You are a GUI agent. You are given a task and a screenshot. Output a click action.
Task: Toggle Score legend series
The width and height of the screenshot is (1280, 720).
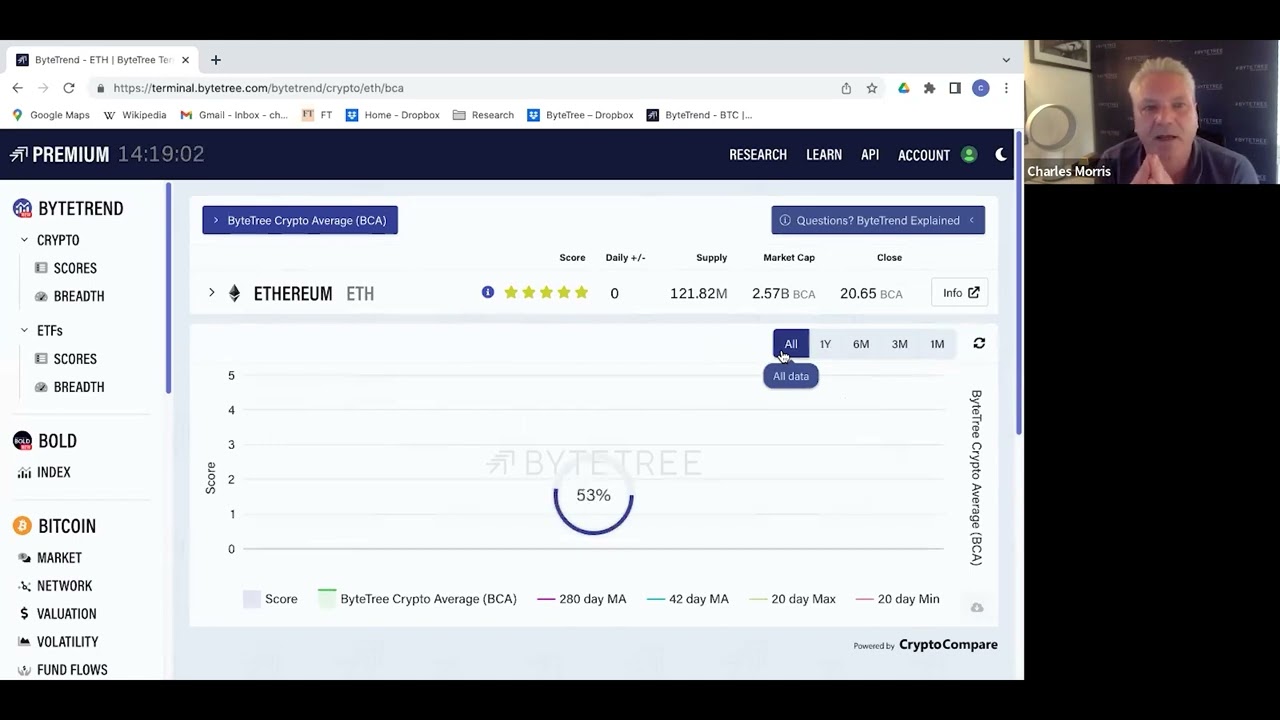270,599
